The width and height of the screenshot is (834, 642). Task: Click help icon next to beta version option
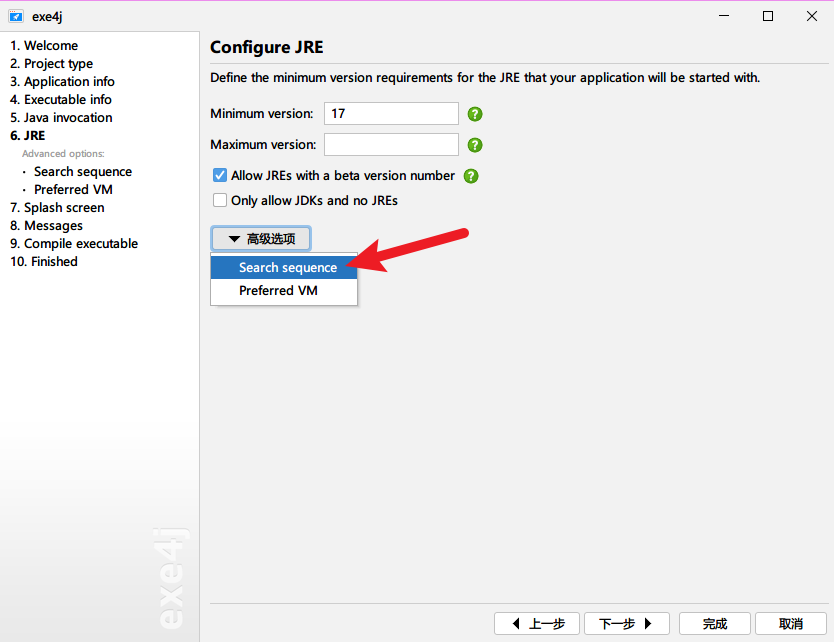(x=471, y=176)
